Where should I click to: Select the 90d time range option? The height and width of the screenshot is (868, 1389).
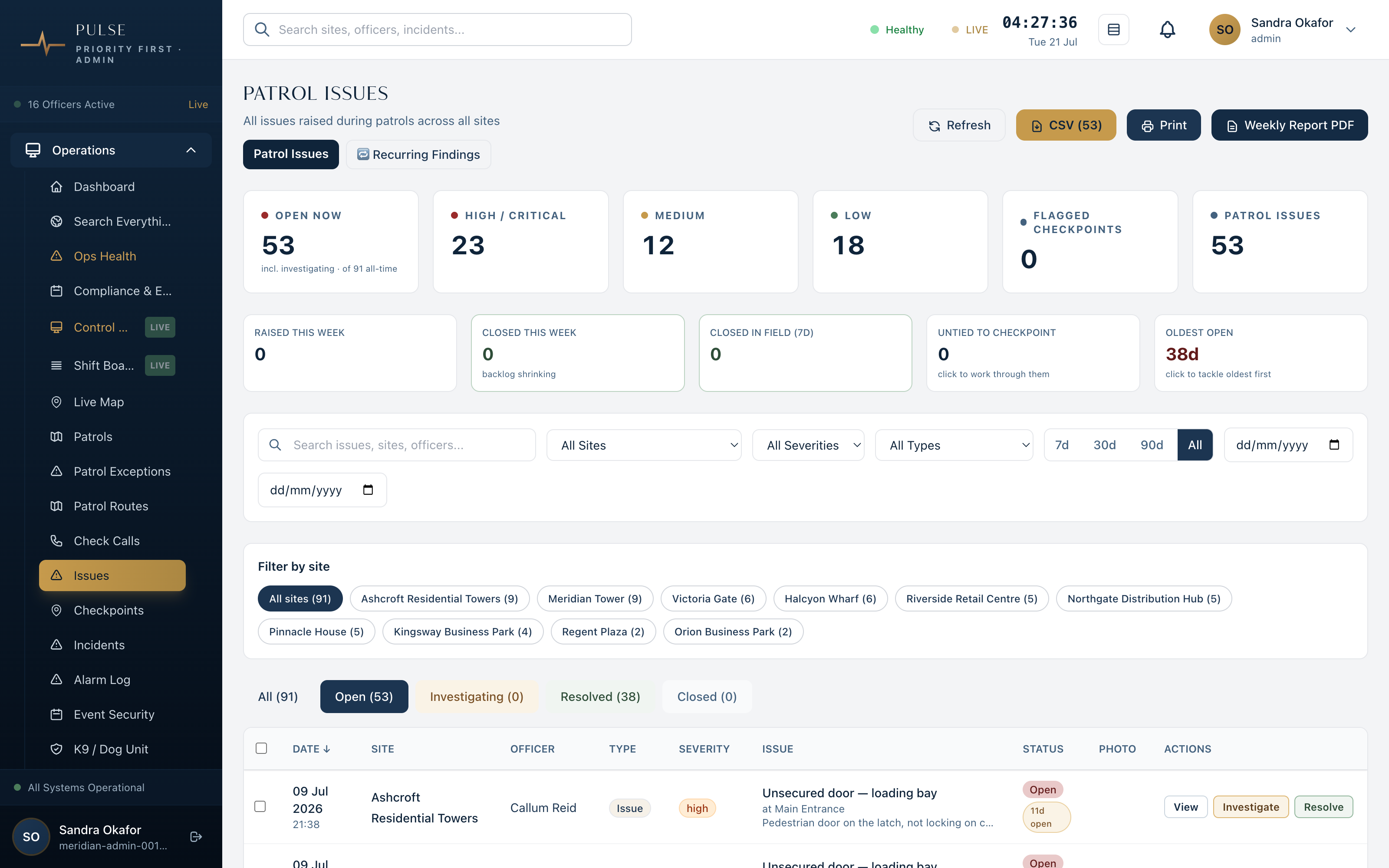pos(1152,445)
